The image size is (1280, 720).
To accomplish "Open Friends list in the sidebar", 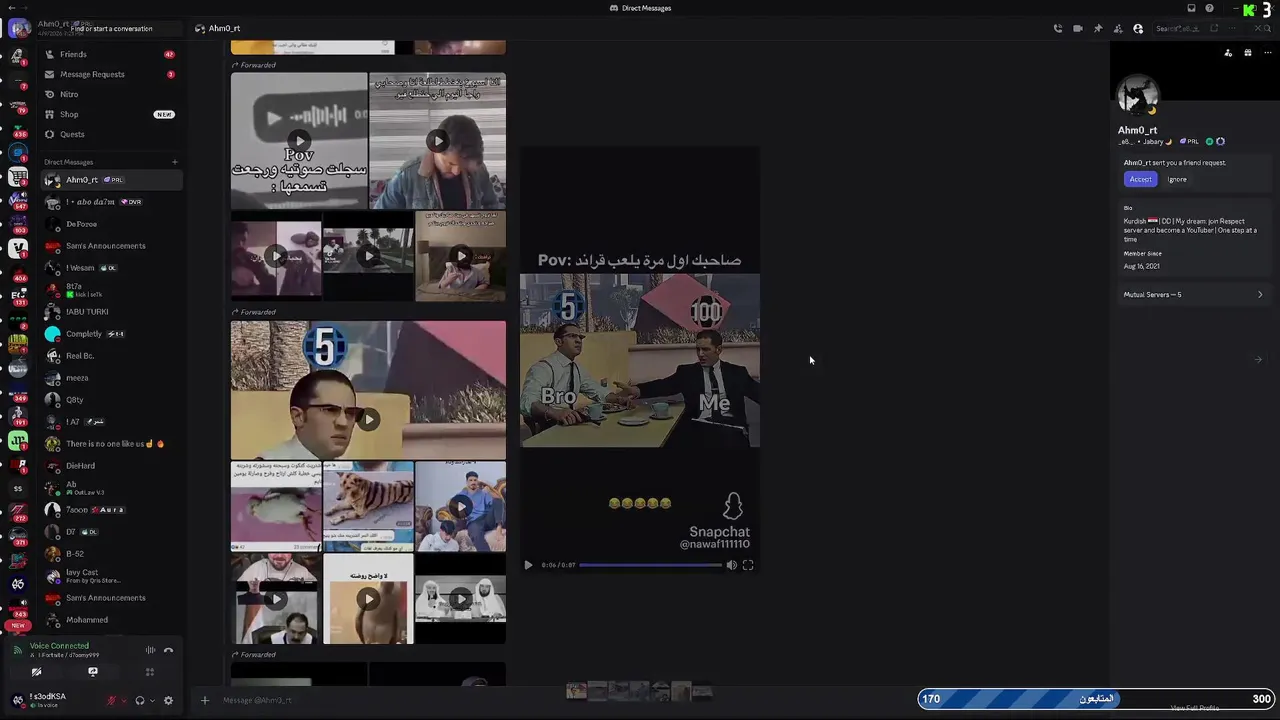I will coord(110,54).
